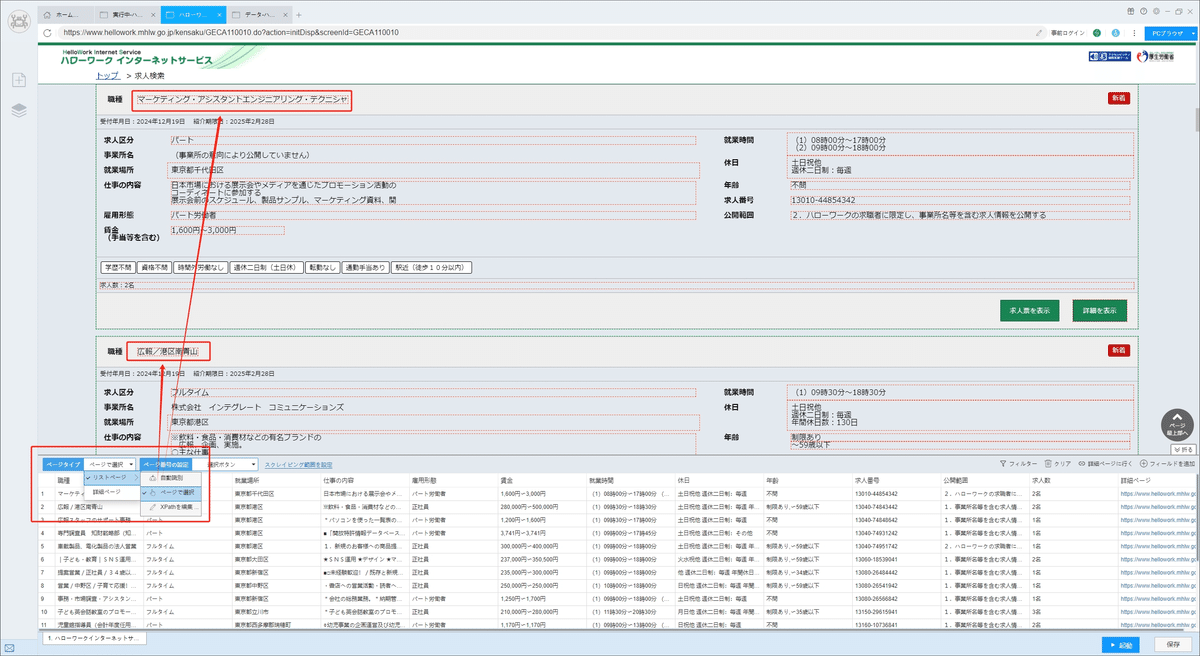Choose リストページ in the dropdown menu
Viewport: 1200px width, 656px height.
[x=111, y=479]
